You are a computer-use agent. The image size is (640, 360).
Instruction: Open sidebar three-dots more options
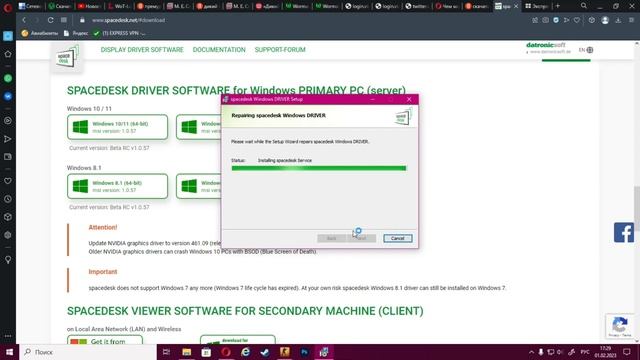click(x=8, y=336)
